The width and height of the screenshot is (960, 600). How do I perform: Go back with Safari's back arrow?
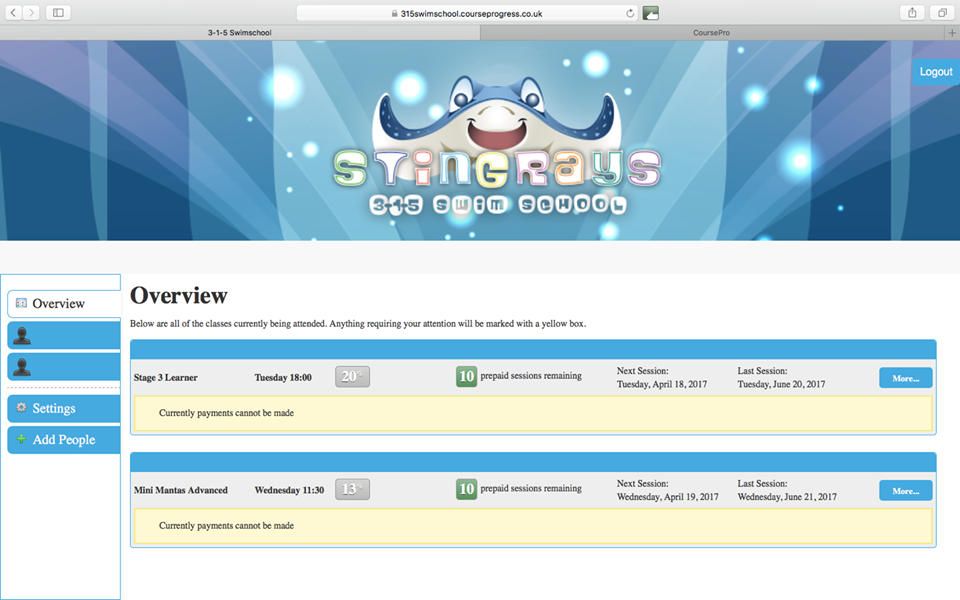[13, 12]
